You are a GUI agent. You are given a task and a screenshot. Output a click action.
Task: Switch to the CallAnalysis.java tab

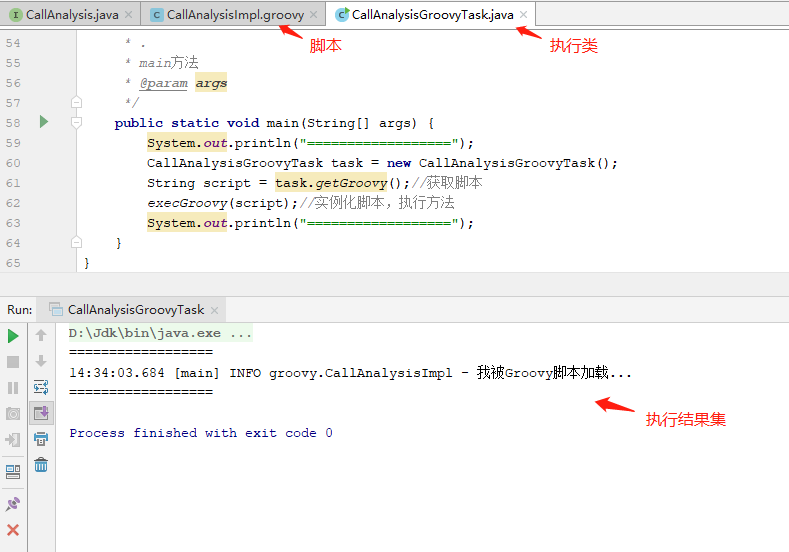tap(70, 15)
